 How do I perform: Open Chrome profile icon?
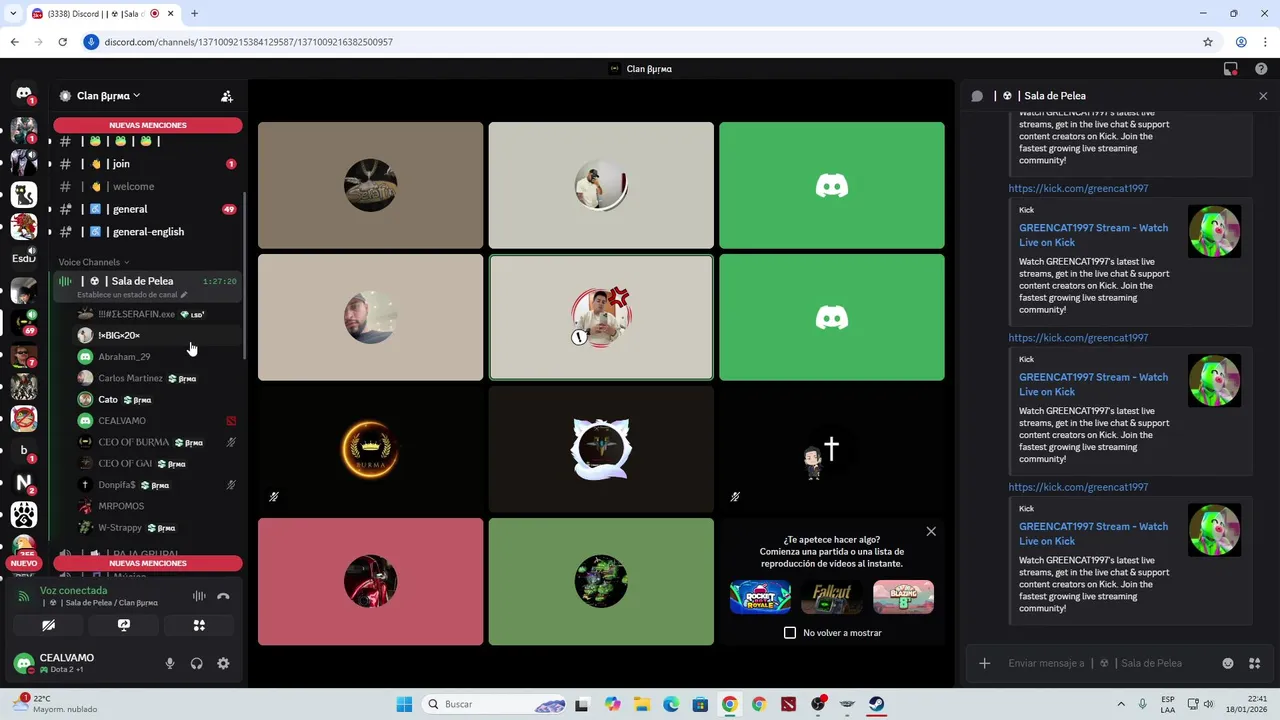point(1241,42)
